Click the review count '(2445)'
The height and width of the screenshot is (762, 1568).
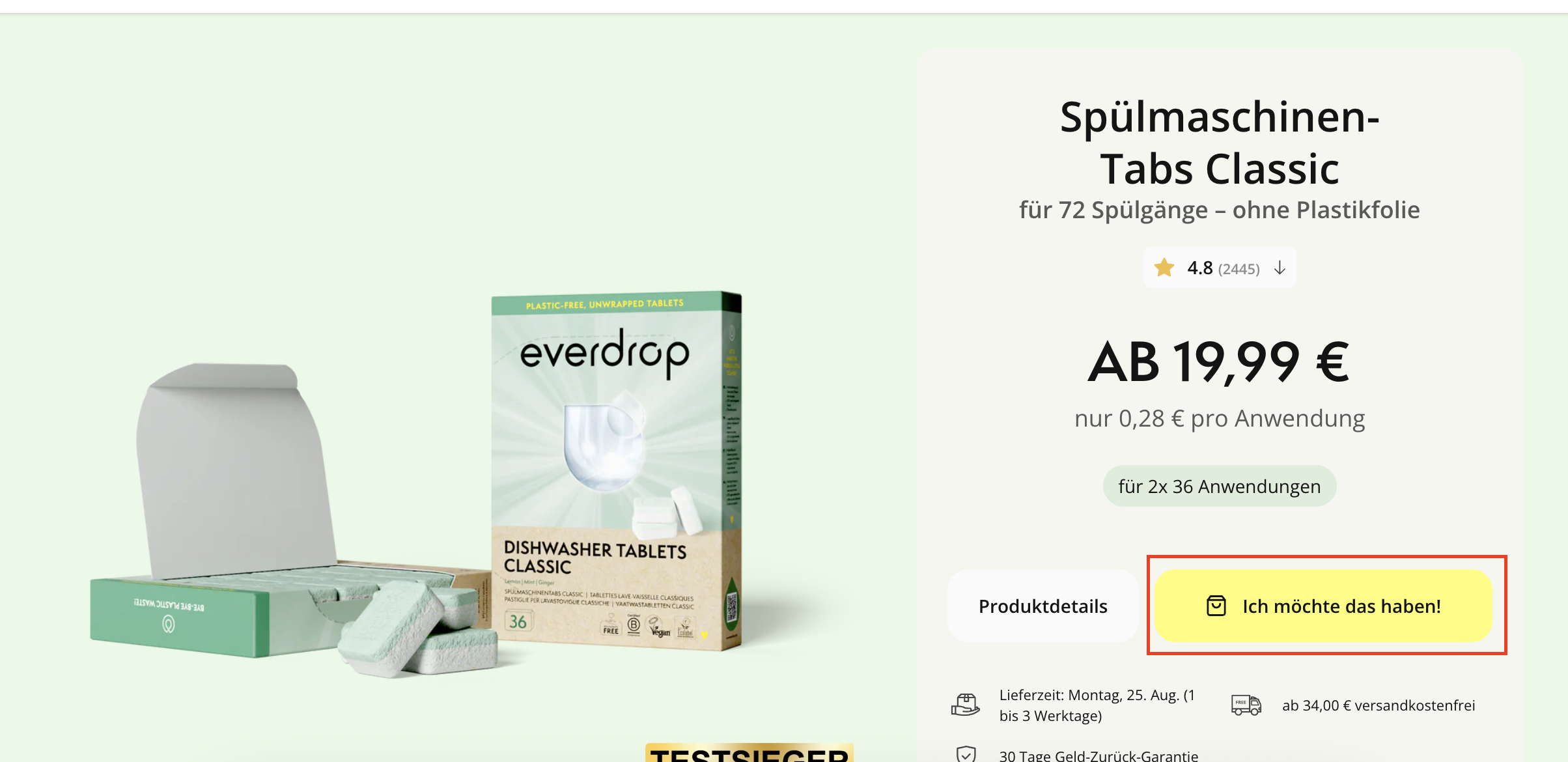(x=1239, y=269)
